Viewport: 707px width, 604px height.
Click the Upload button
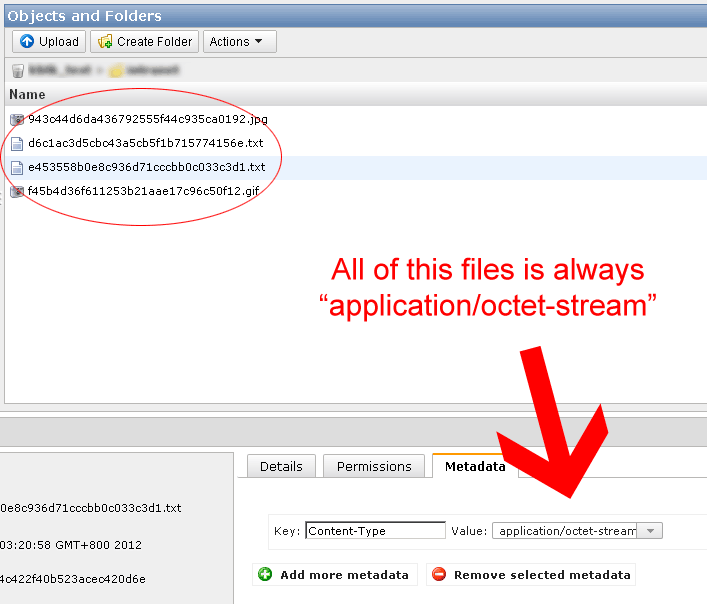pos(49,41)
